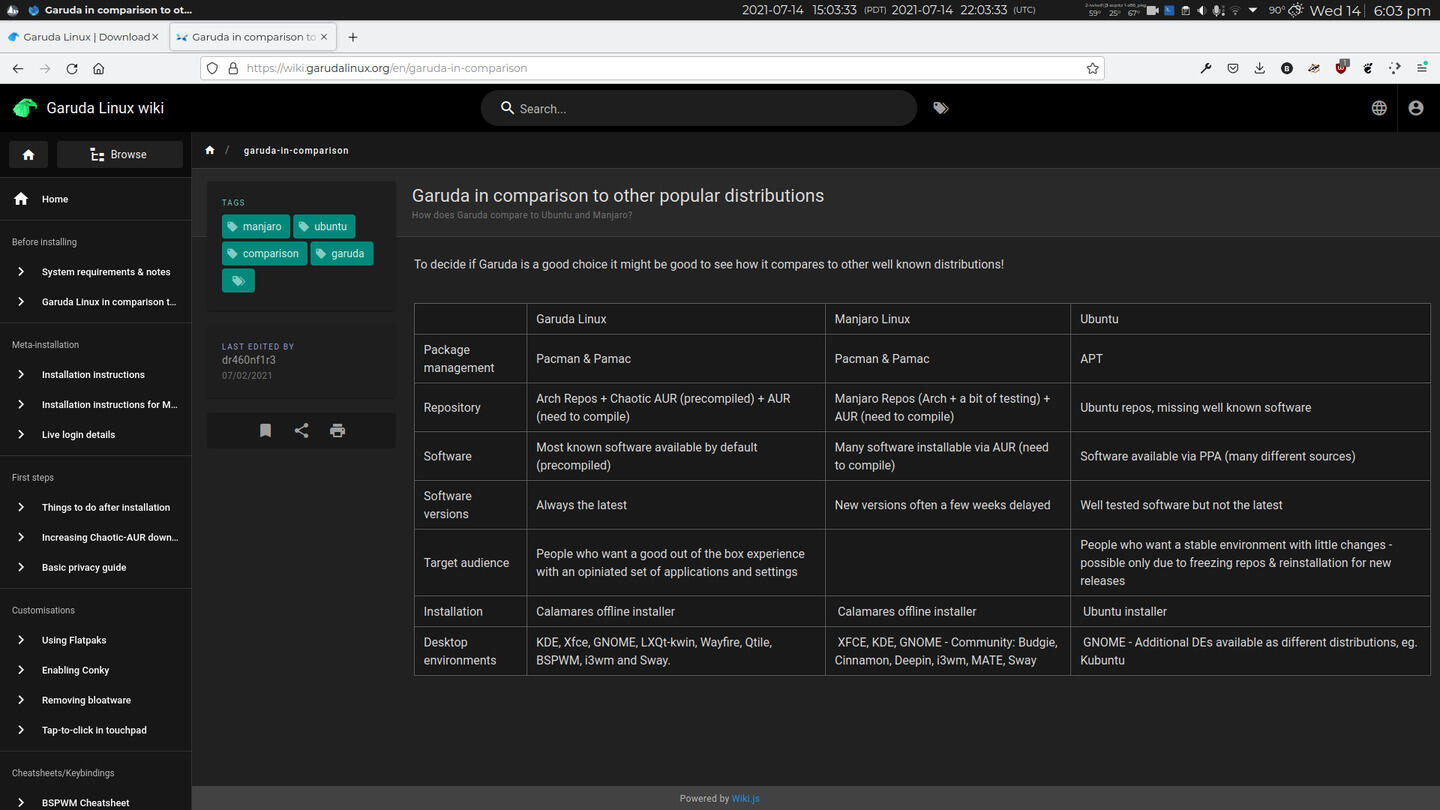This screenshot has width=1440, height=810.
Task: Open BSPWM Cheatsheet sidebar item
Action: pyautogui.click(x=95, y=802)
